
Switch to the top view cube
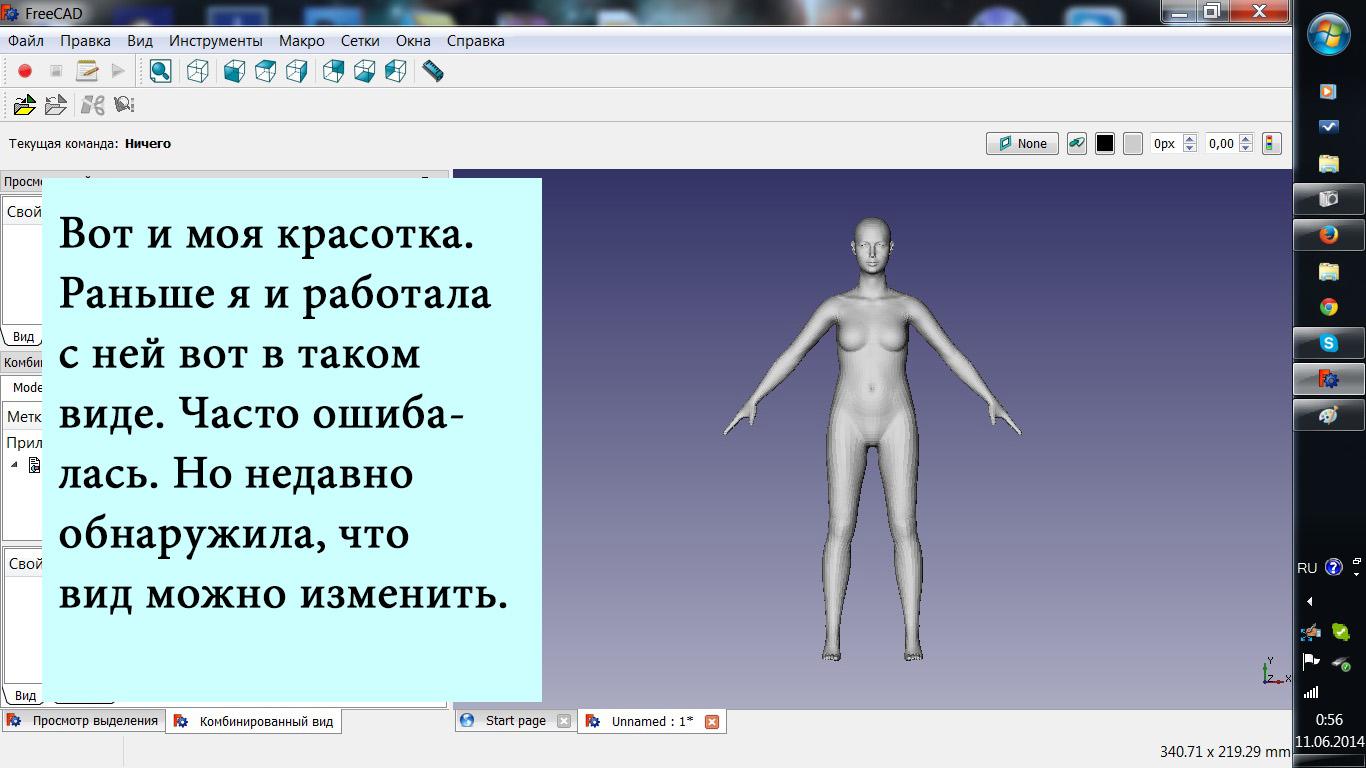tap(265, 71)
